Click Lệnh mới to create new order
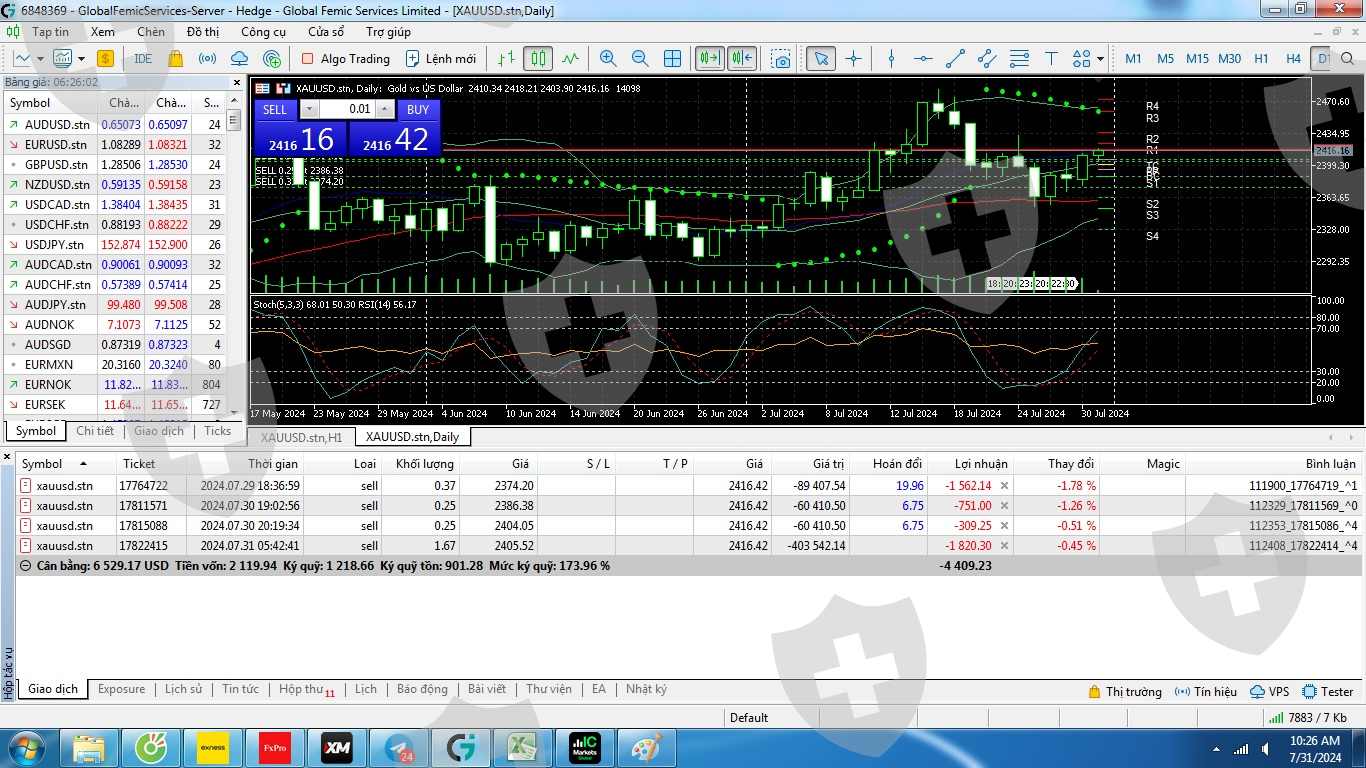Viewport: 1366px width, 768px height. (440, 59)
